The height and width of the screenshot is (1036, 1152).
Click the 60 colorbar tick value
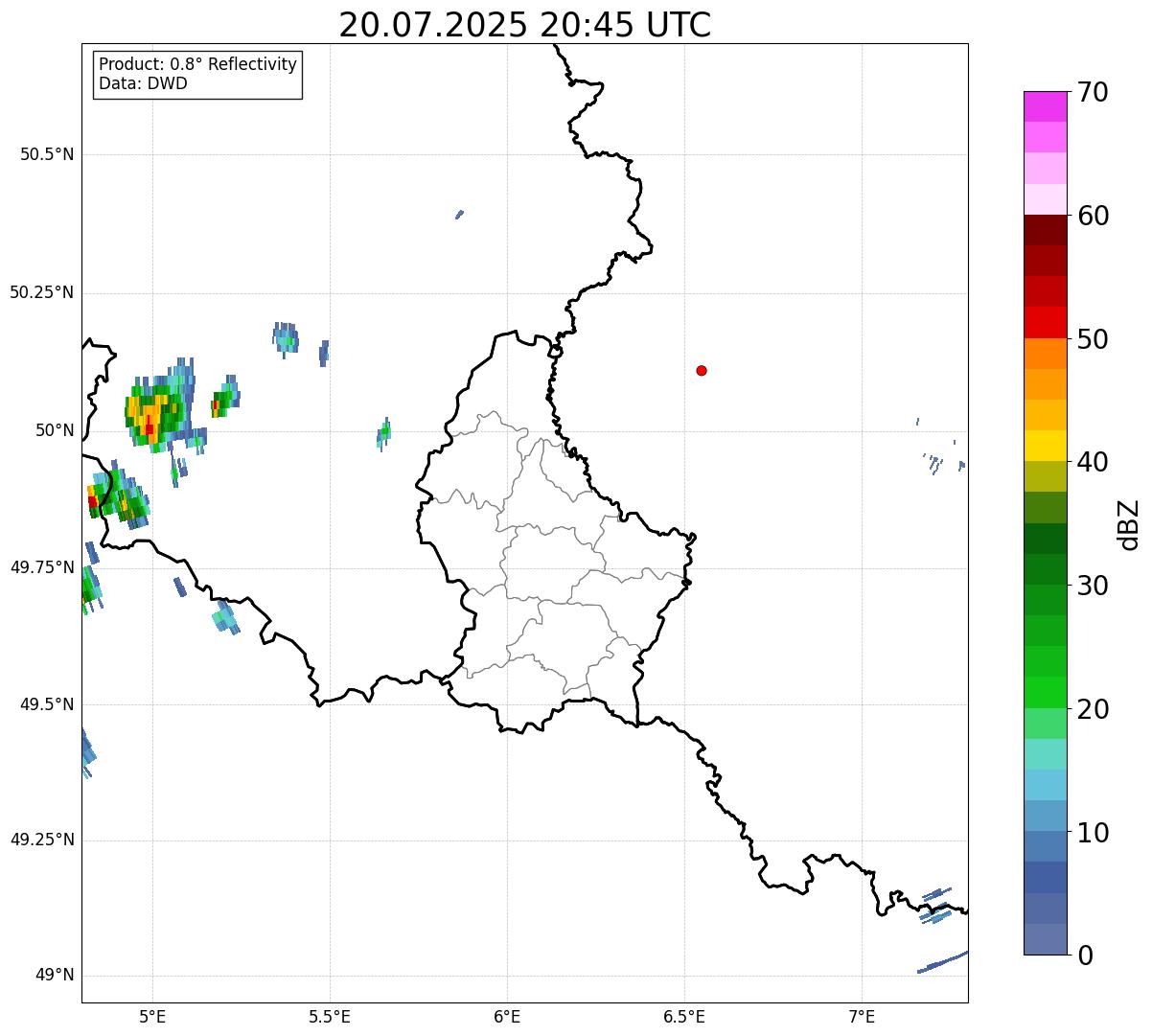pos(1093,217)
